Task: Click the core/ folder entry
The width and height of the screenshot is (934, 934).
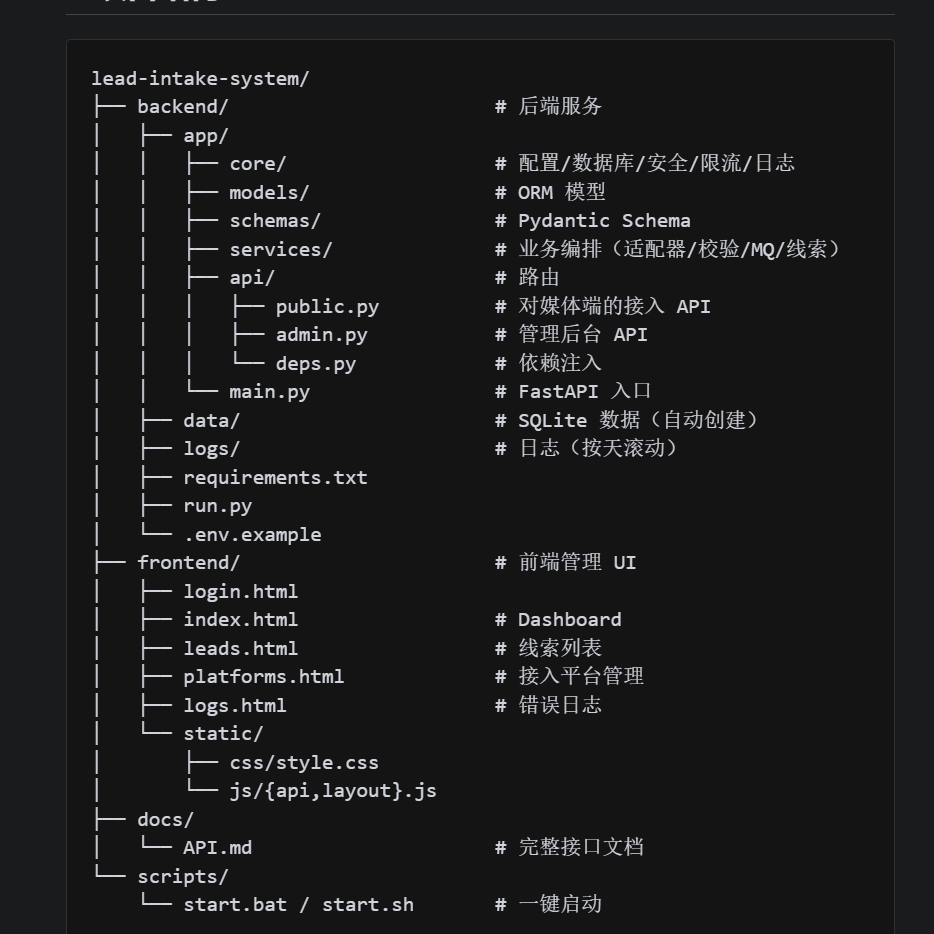Action: [258, 164]
